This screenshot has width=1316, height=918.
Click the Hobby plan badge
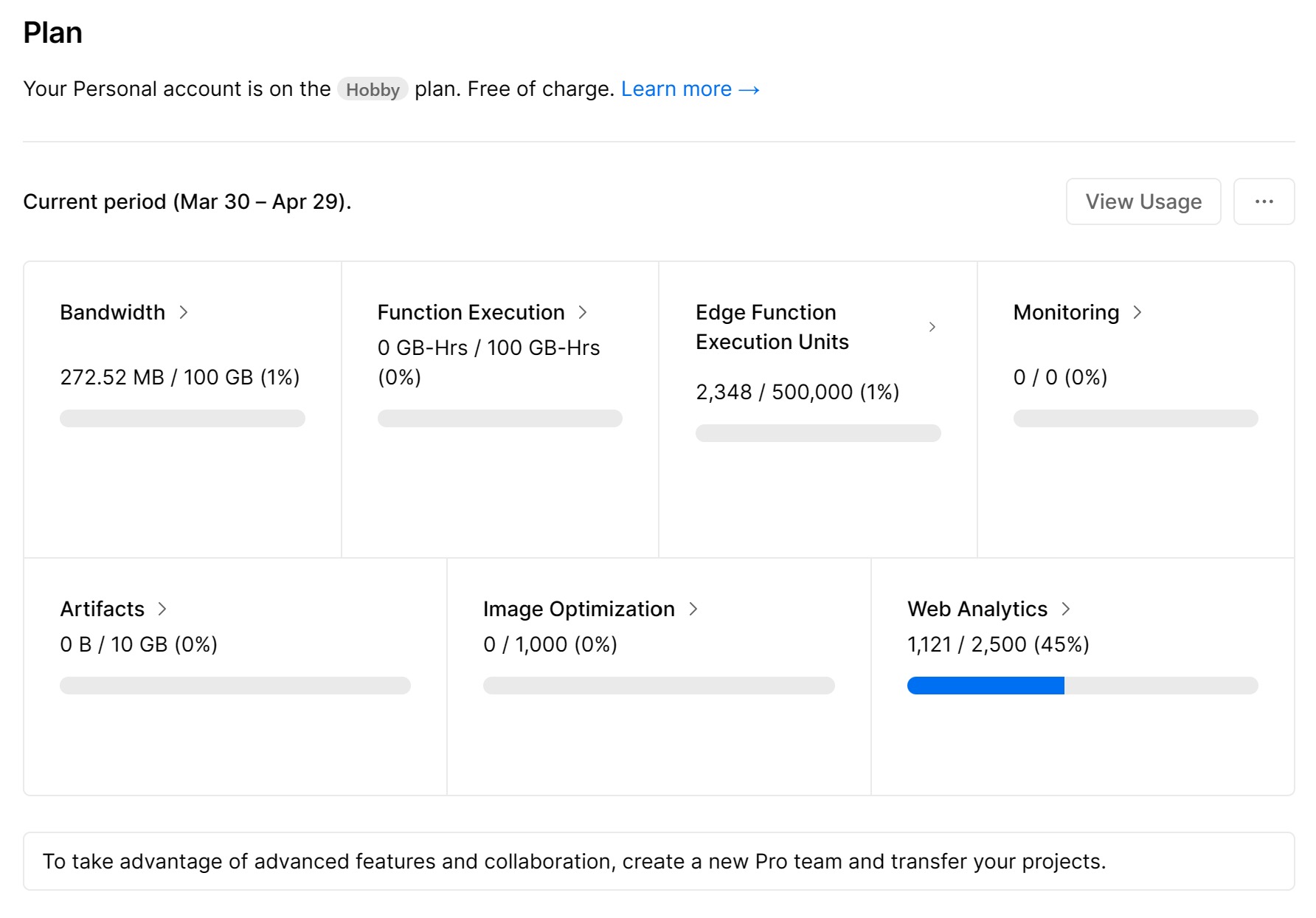(x=373, y=89)
